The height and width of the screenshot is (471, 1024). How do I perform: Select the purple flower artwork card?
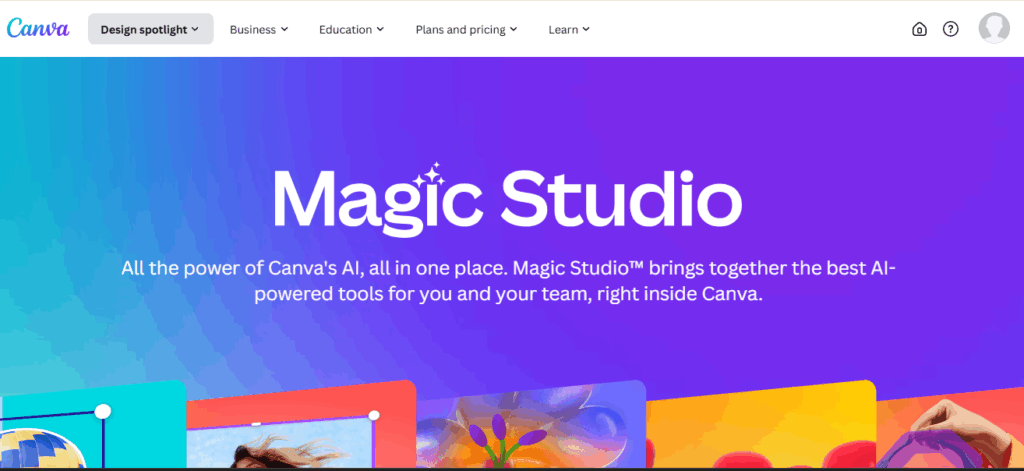pos(531,425)
